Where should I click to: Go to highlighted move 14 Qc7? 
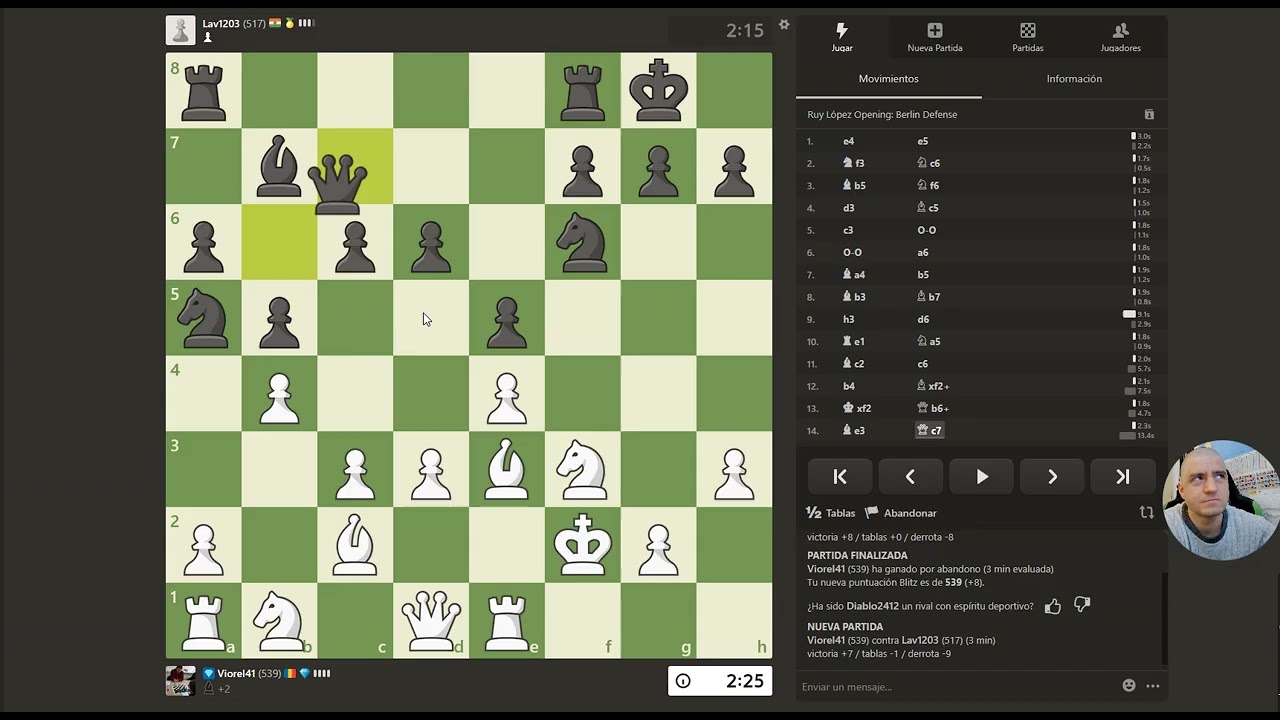pos(929,430)
